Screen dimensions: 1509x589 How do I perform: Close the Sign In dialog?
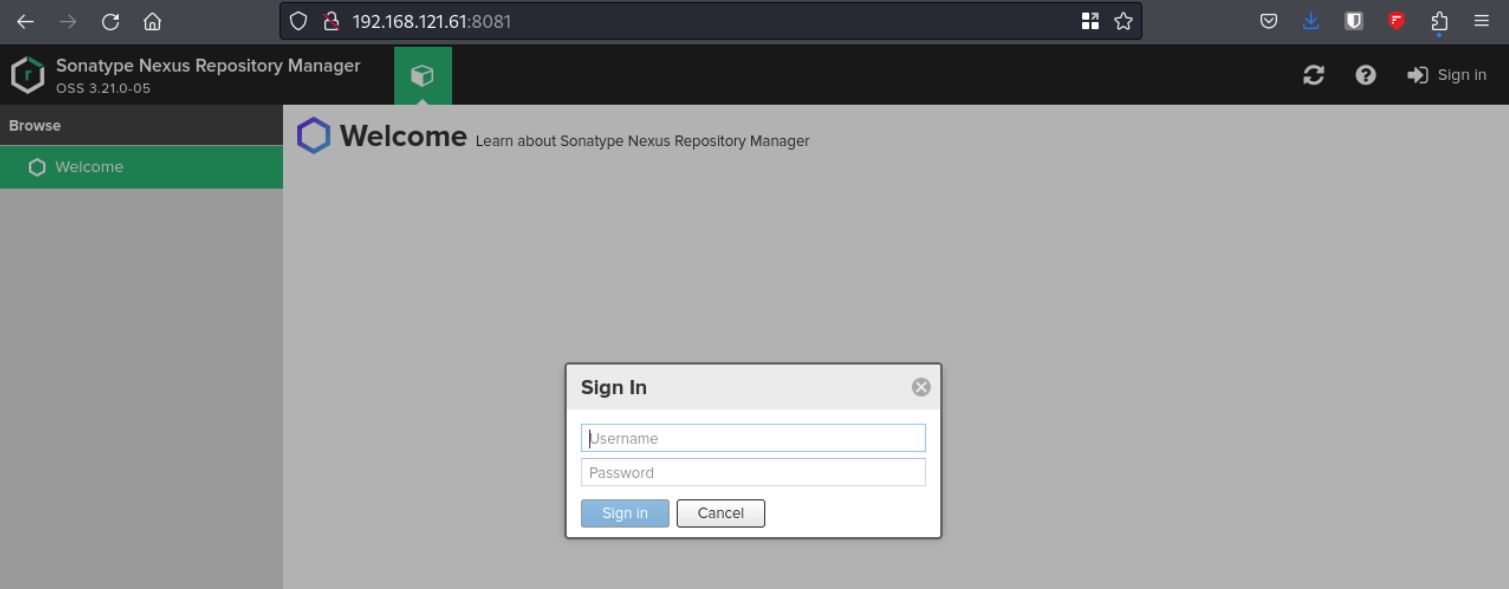pos(921,387)
